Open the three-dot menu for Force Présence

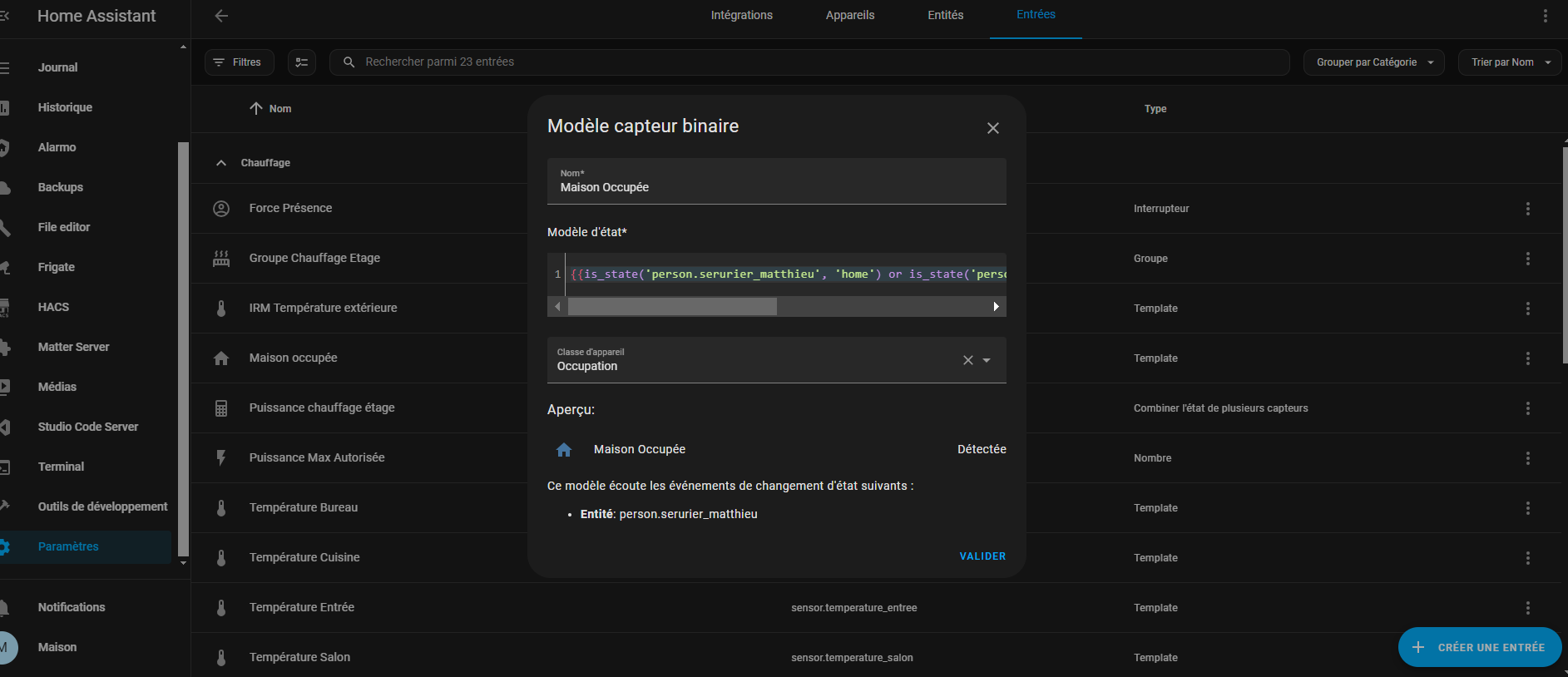(1527, 209)
